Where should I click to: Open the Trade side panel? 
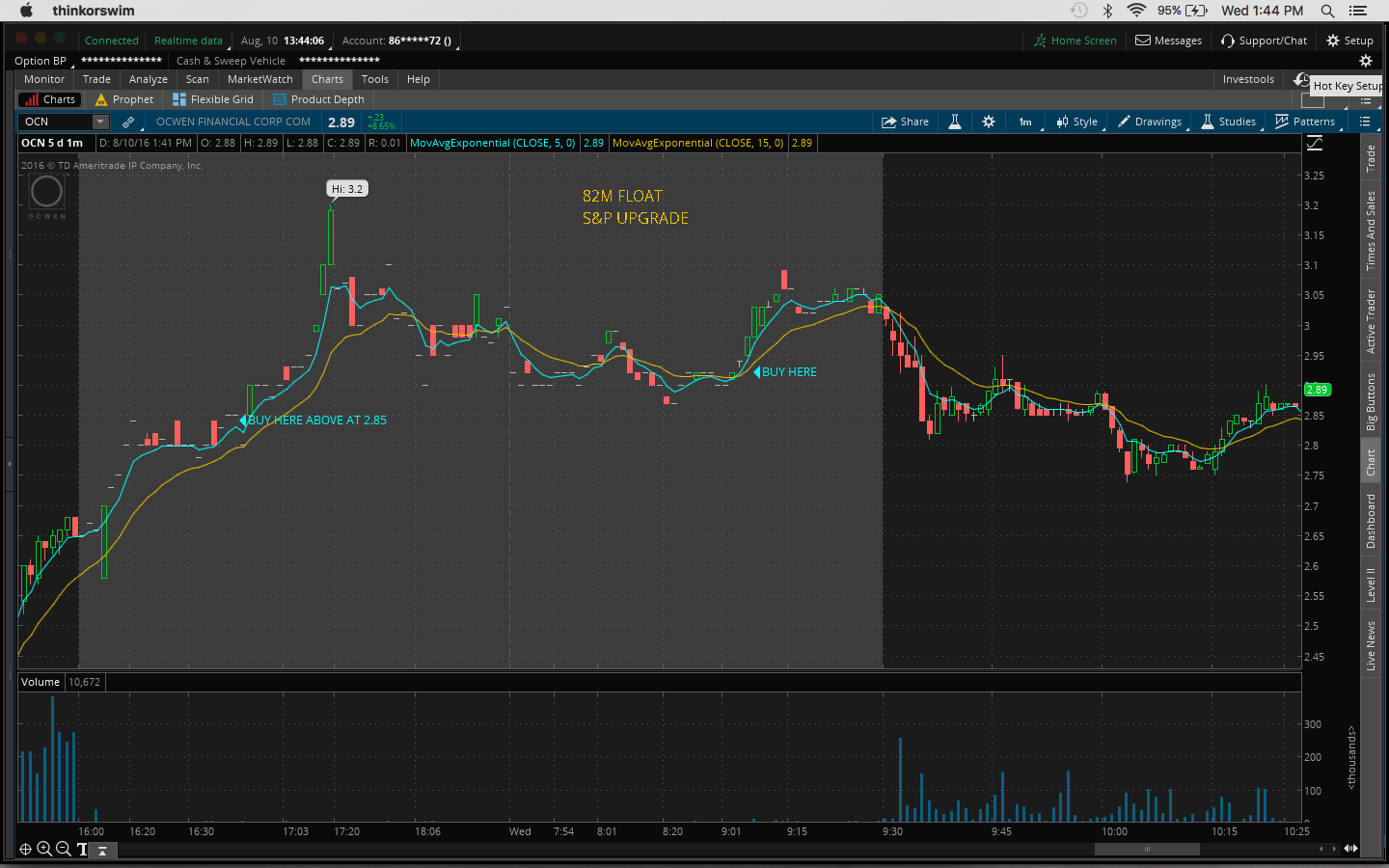tap(1371, 159)
